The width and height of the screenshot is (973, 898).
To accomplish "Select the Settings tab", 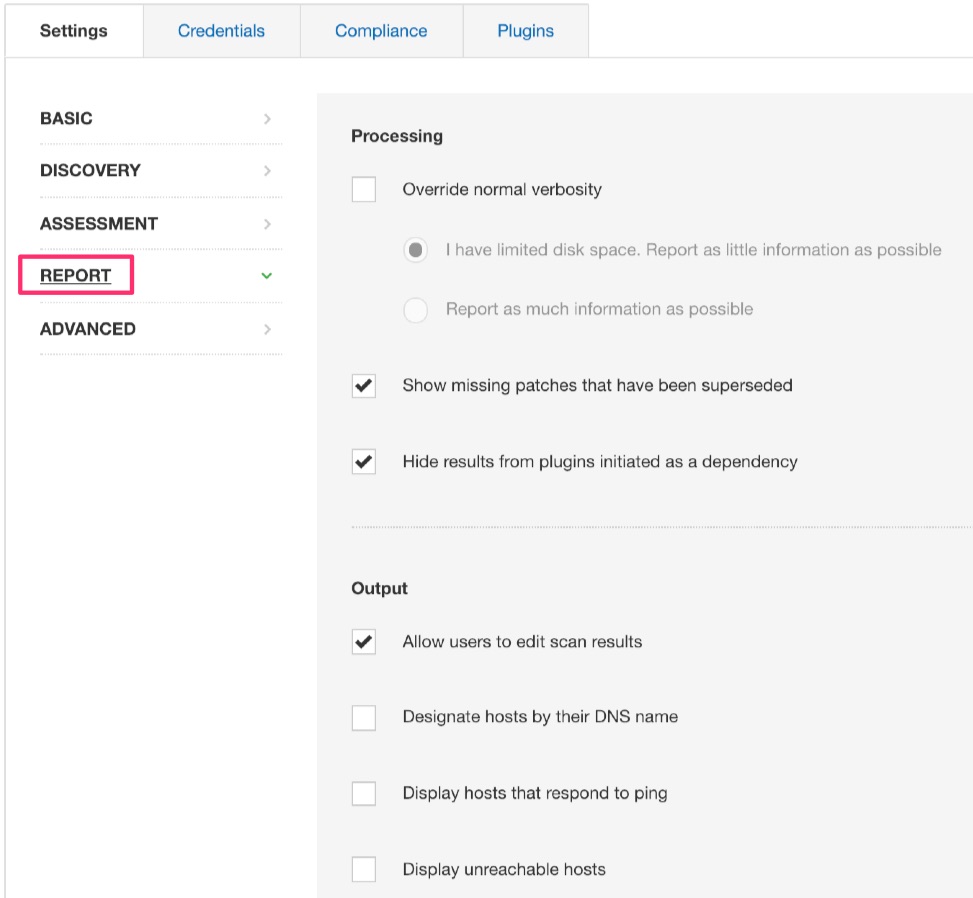I will (74, 31).
